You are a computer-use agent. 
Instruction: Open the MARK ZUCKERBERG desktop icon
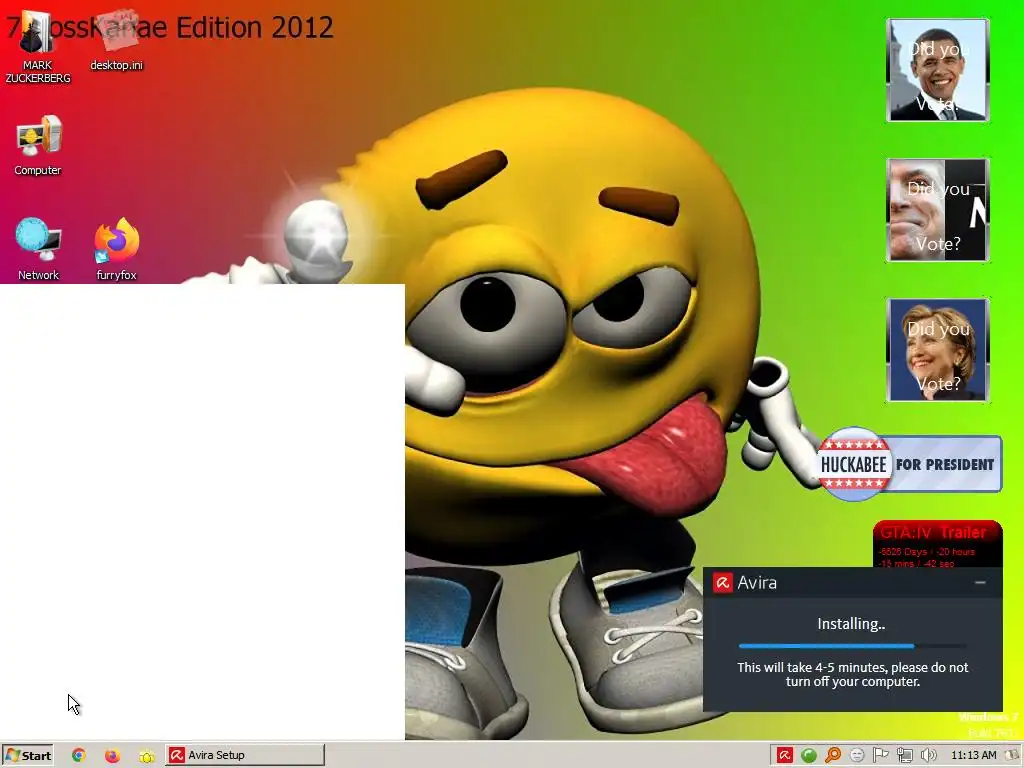tap(37, 47)
